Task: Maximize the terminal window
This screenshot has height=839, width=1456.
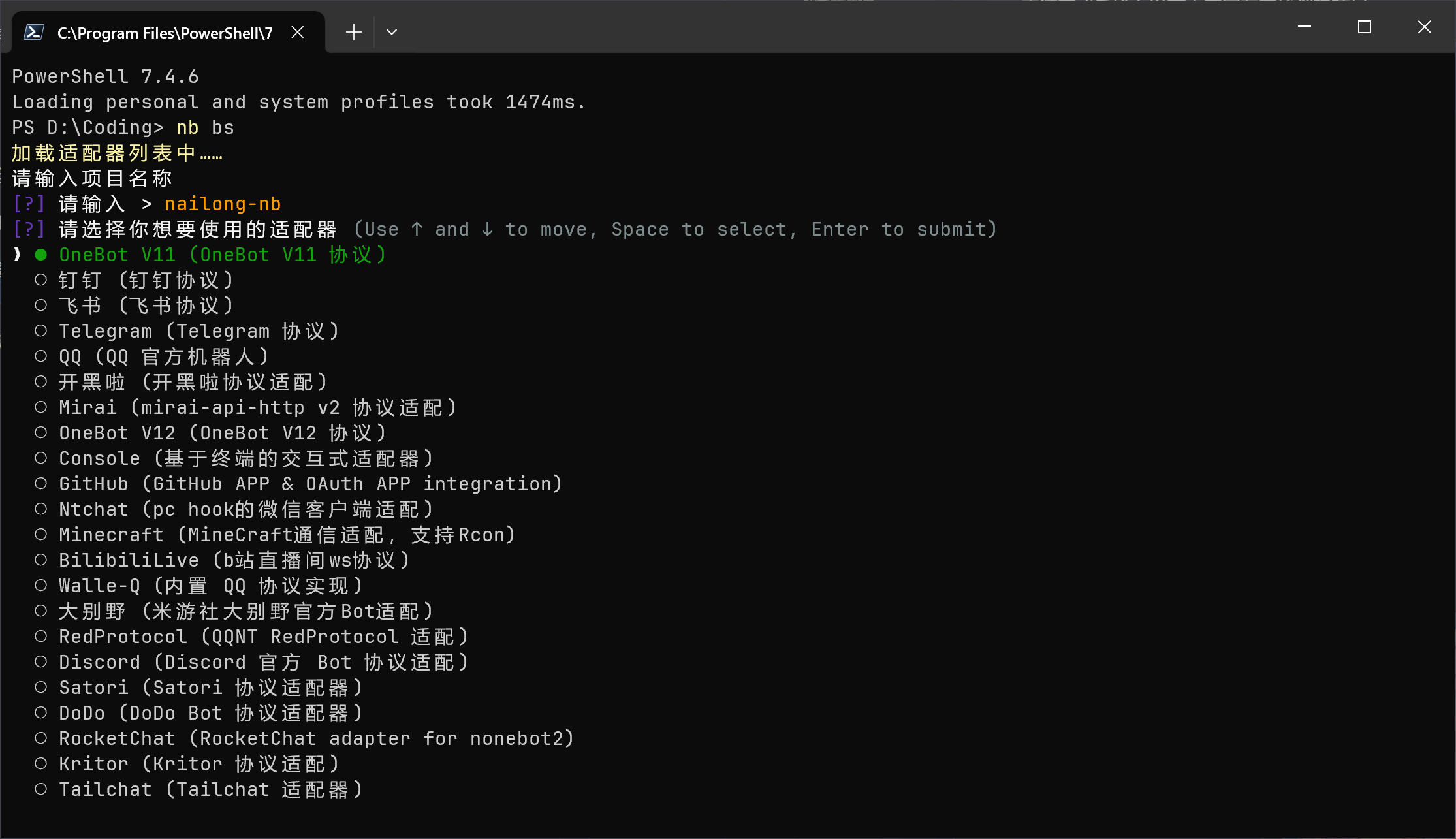Action: pyautogui.click(x=1364, y=27)
